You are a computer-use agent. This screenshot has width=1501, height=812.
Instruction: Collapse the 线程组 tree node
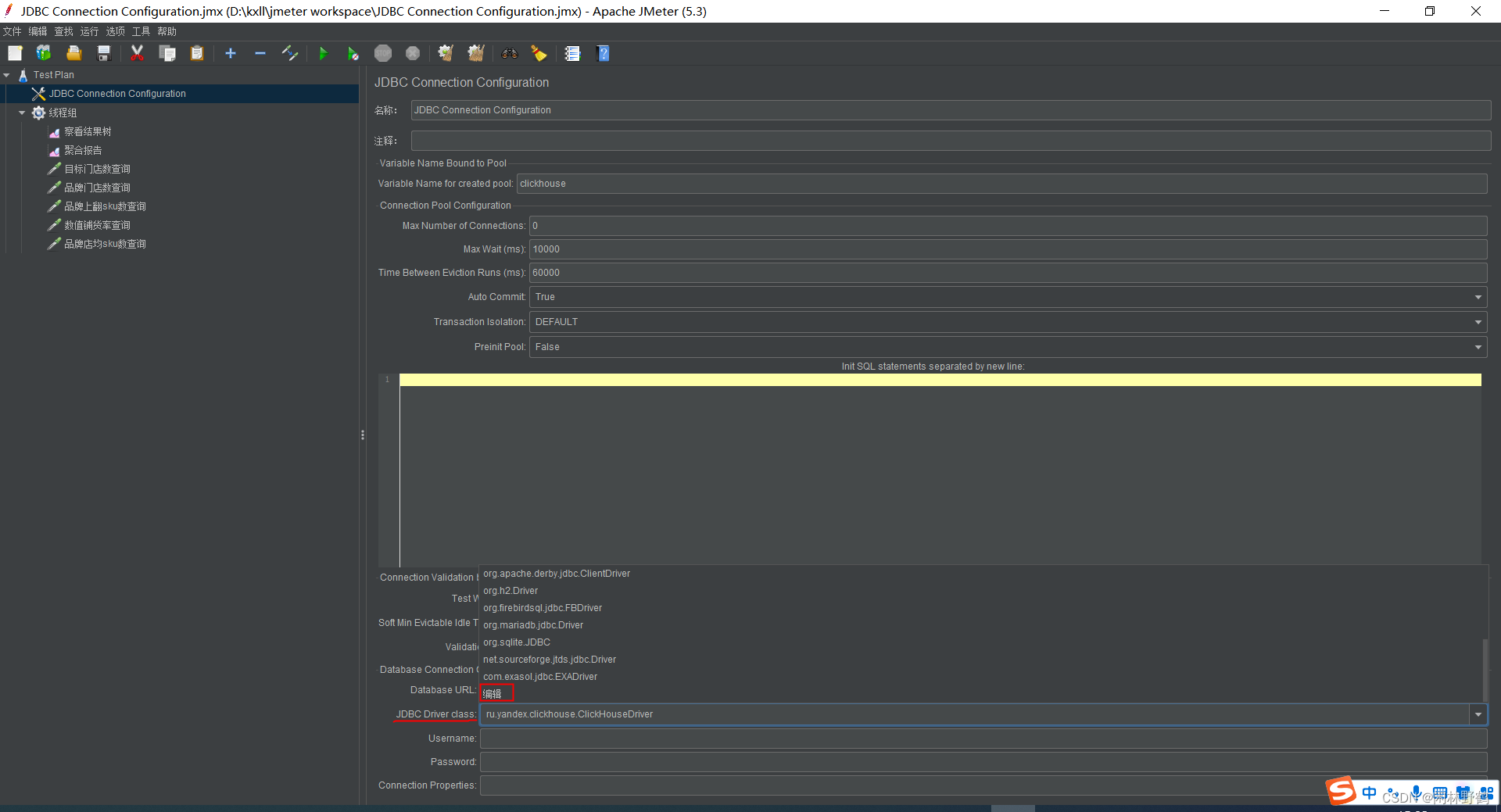22,113
